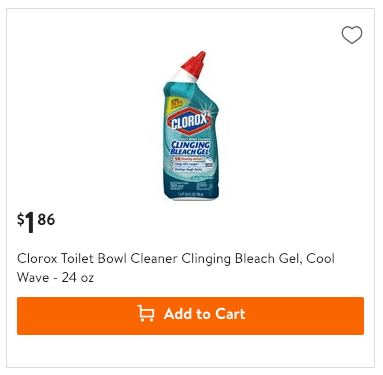Viewport: 383px width, 375px height.
Task: Click the large '1' digit in the price
Action: coord(30,222)
